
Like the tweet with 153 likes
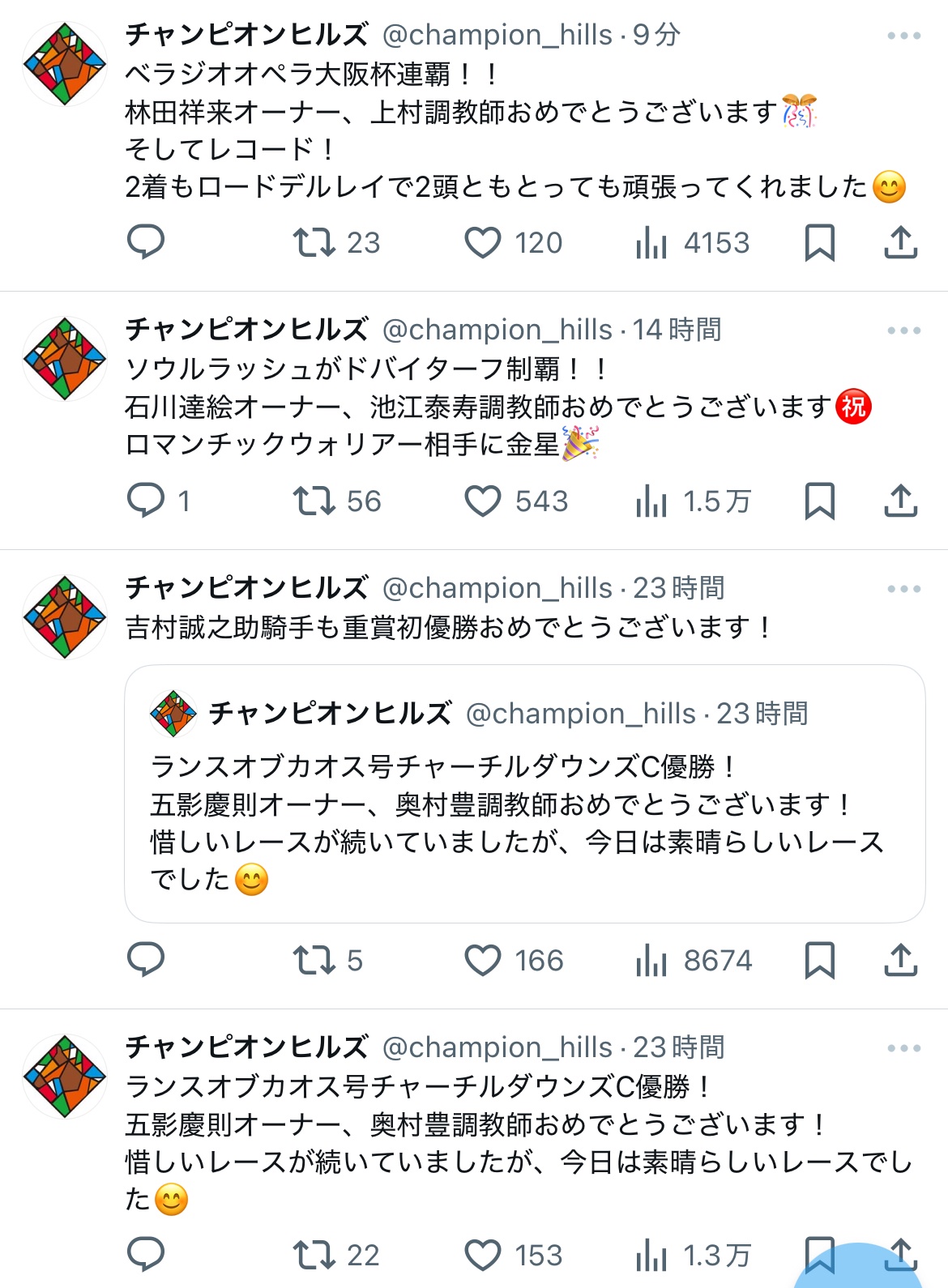(483, 1255)
